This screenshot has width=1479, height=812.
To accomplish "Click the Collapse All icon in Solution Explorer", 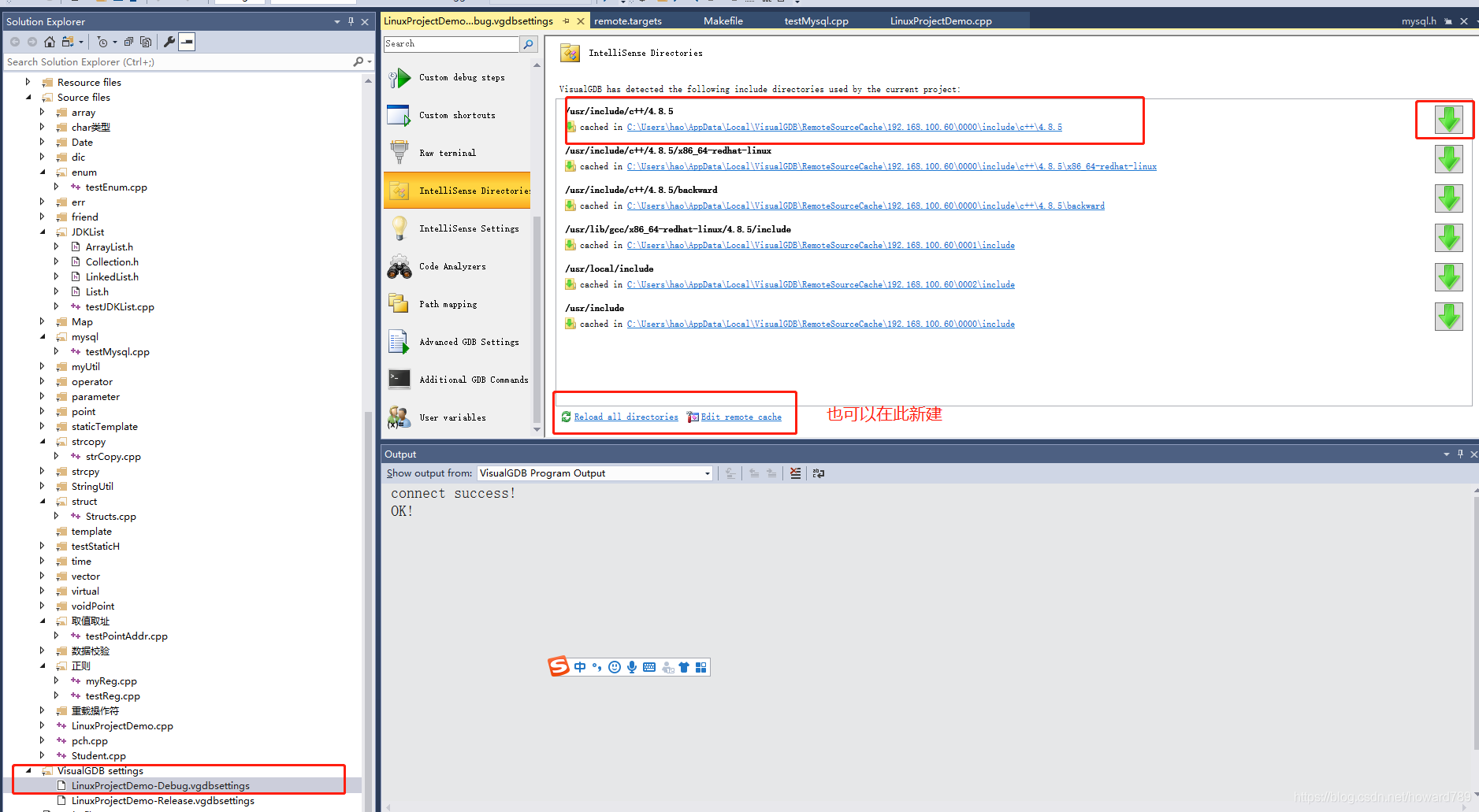I will (x=128, y=42).
